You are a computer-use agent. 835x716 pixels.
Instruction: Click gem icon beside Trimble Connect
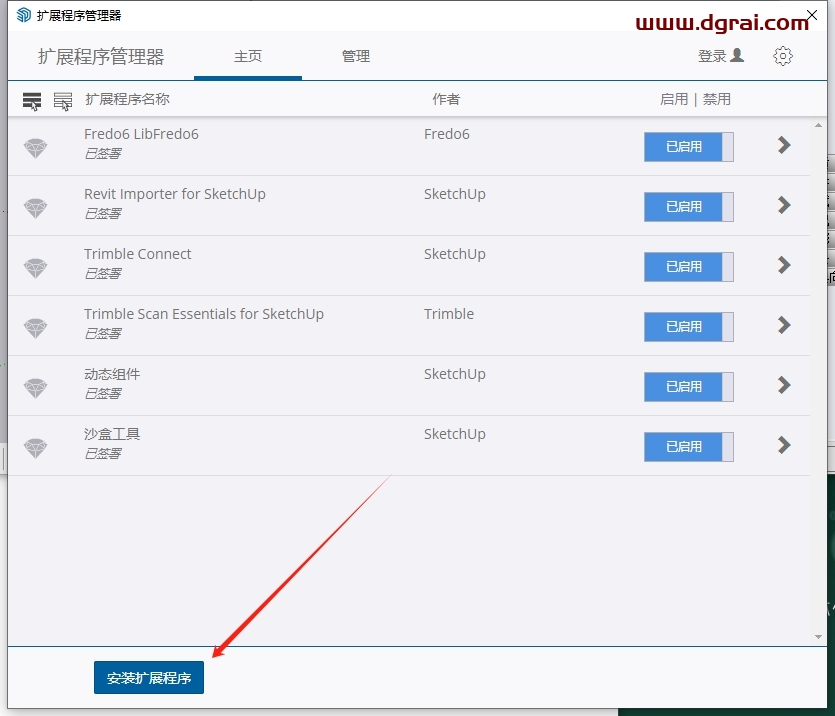tap(36, 268)
